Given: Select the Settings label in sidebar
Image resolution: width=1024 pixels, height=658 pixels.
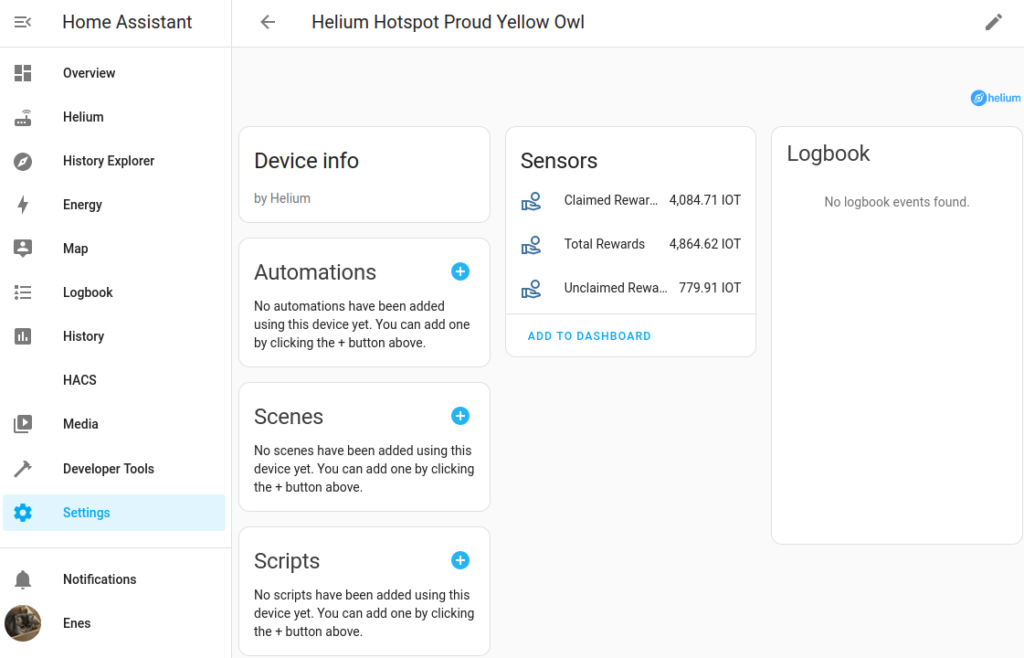Looking at the screenshot, I should coord(86,512).
